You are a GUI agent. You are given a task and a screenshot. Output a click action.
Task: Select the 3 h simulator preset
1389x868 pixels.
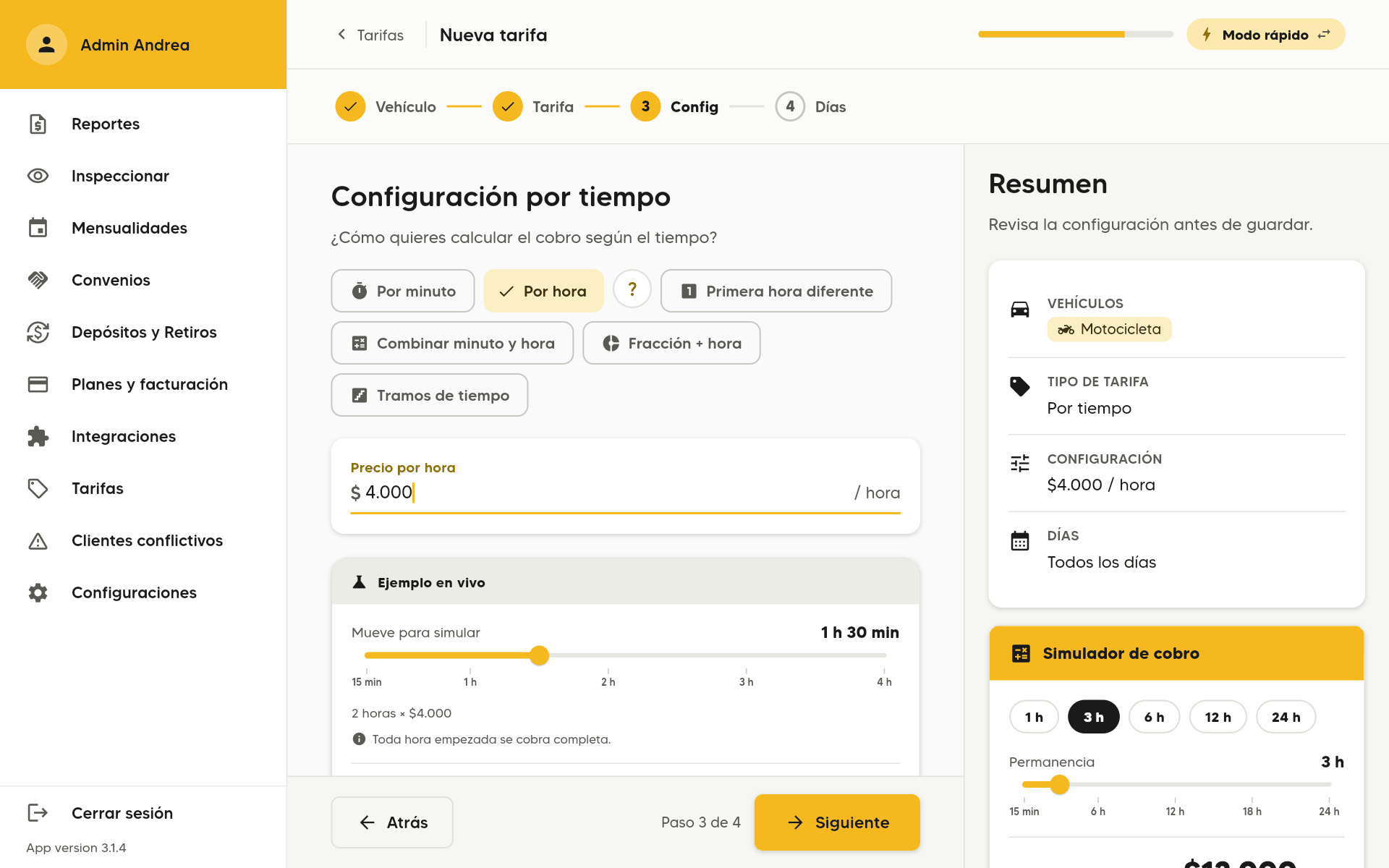point(1094,717)
